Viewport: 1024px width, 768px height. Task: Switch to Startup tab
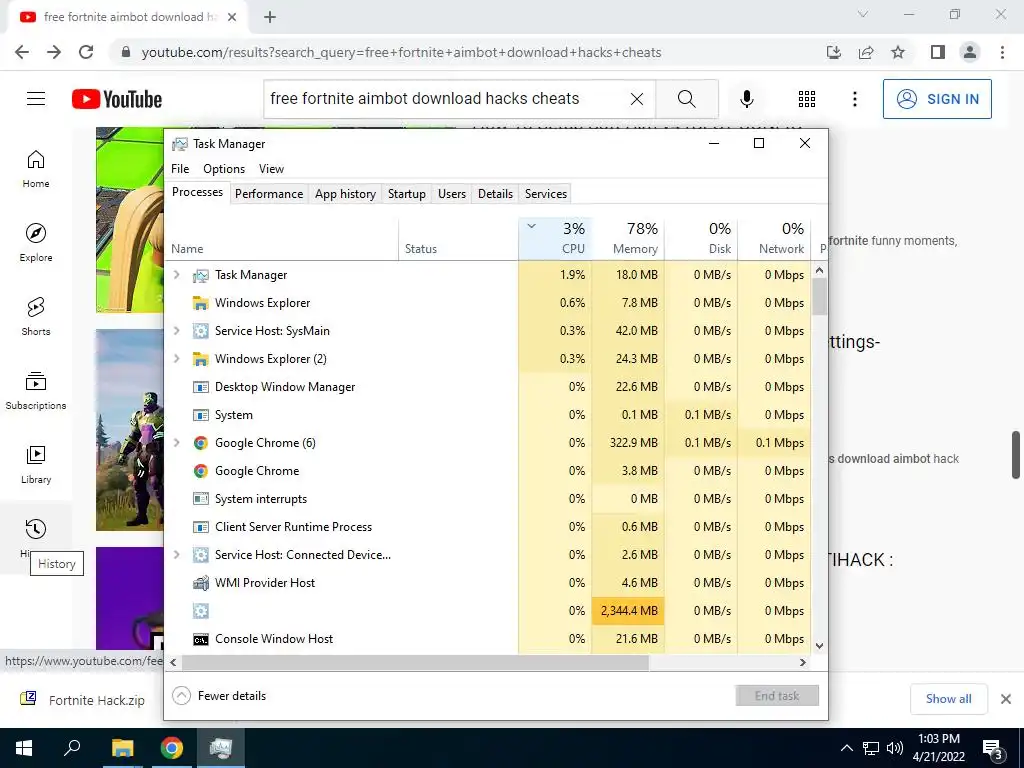(406, 193)
